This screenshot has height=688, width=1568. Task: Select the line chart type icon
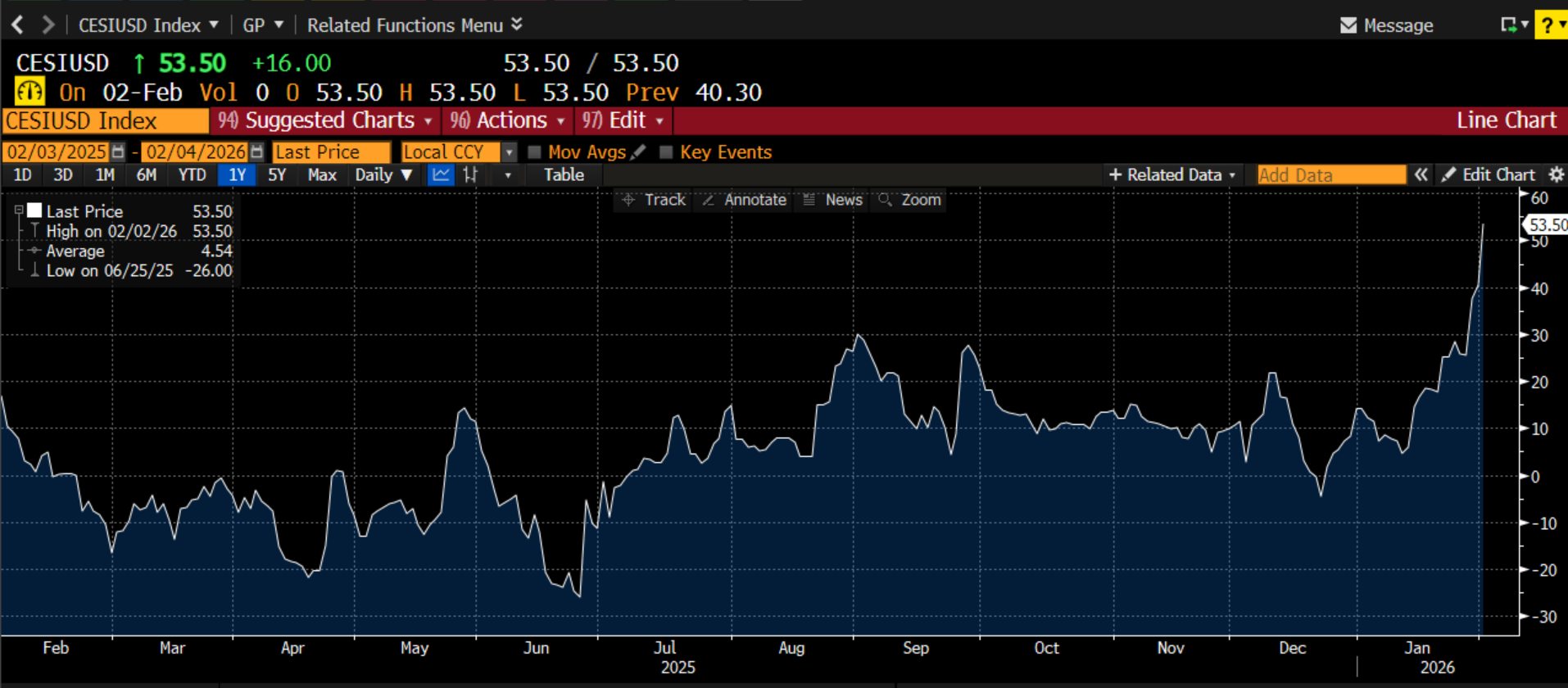click(x=441, y=174)
